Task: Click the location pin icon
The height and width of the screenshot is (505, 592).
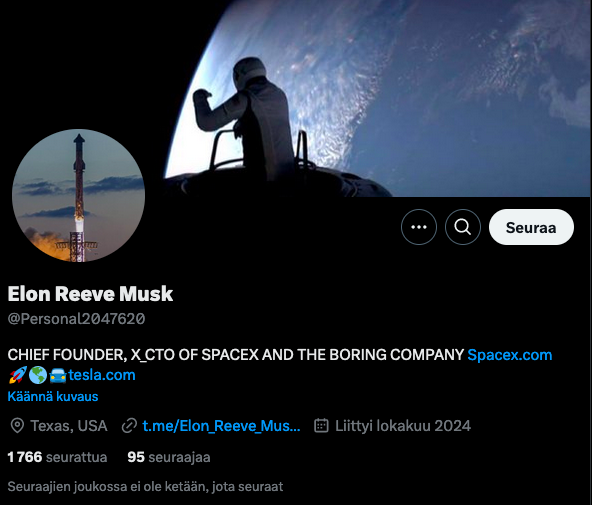Action: [x=17, y=426]
